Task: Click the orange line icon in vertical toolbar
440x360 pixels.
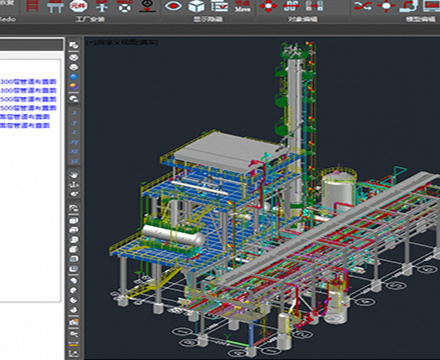Action: tap(74, 344)
